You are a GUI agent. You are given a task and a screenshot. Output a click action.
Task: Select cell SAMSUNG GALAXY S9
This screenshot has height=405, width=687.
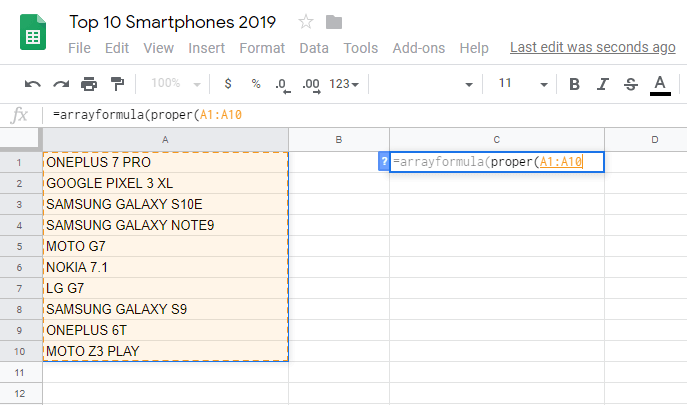pyautogui.click(x=165, y=309)
